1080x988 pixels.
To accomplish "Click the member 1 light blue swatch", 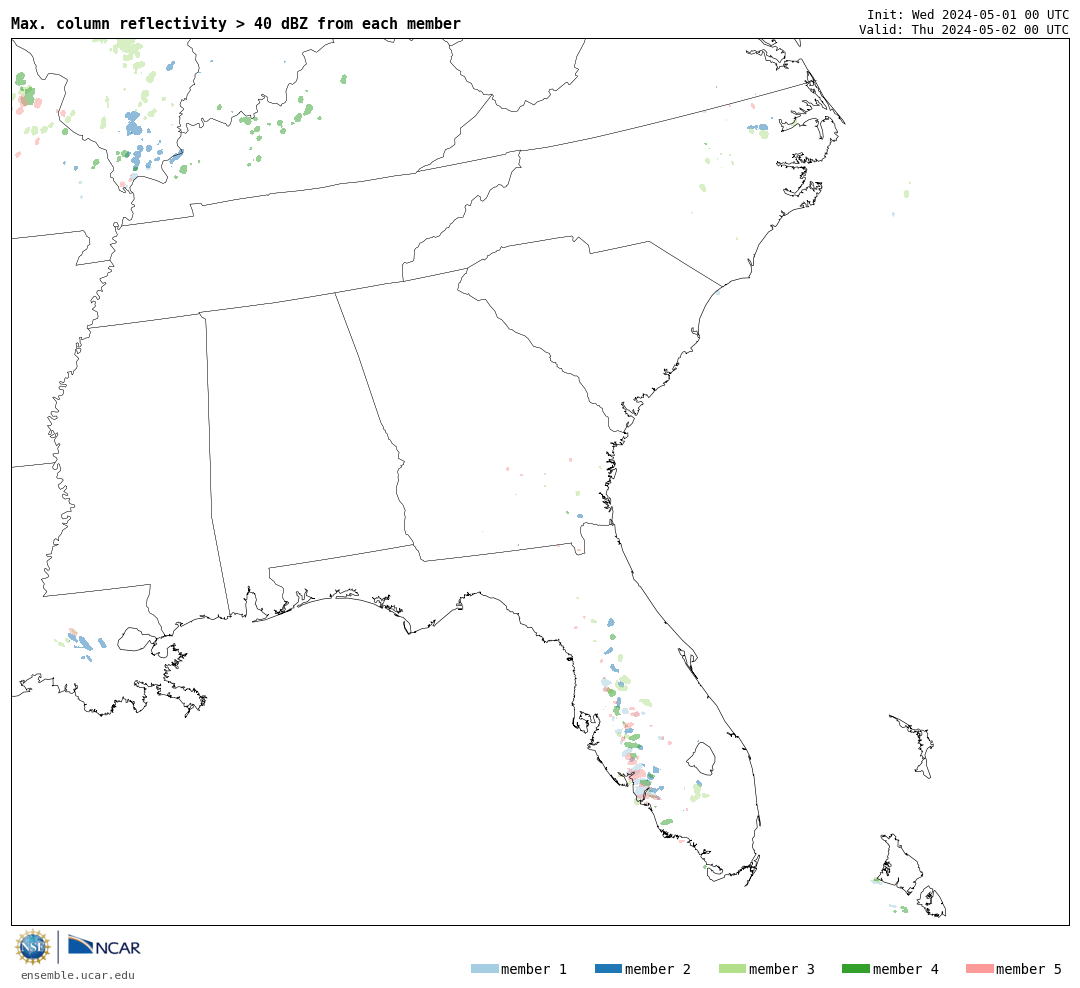I will pyautogui.click(x=485, y=969).
